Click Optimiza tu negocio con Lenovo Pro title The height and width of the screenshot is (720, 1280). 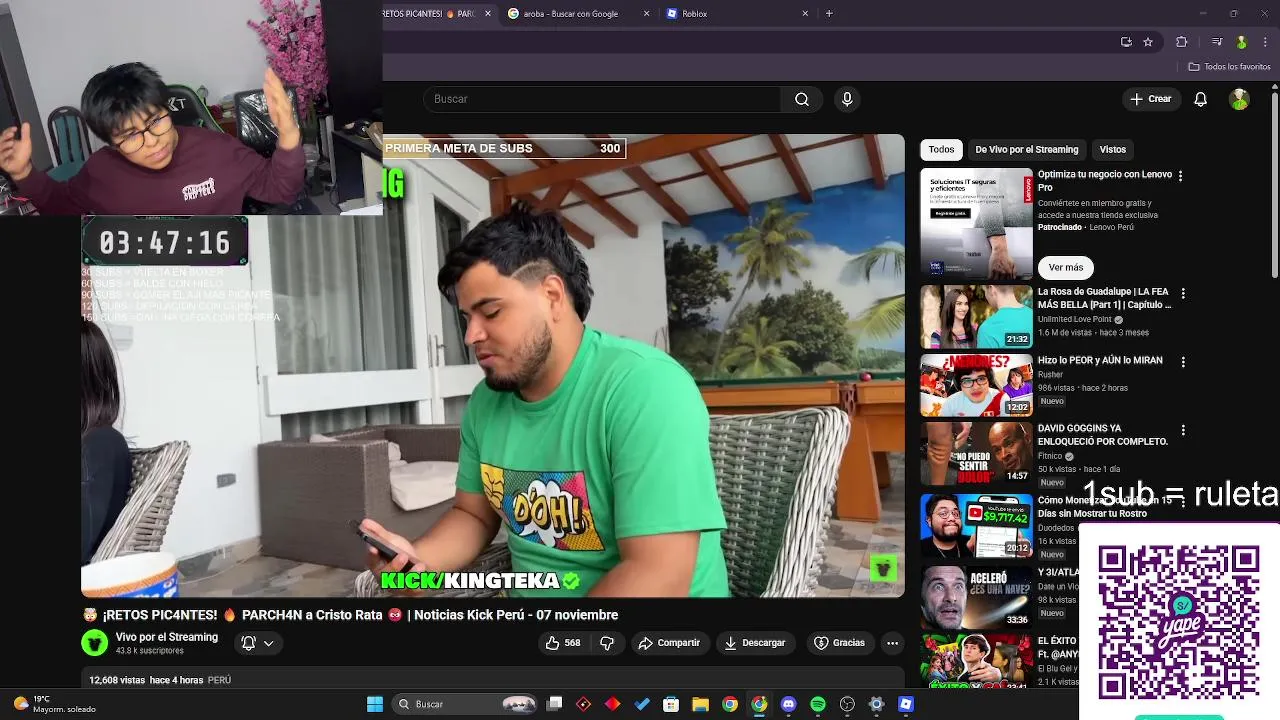[1105, 180]
